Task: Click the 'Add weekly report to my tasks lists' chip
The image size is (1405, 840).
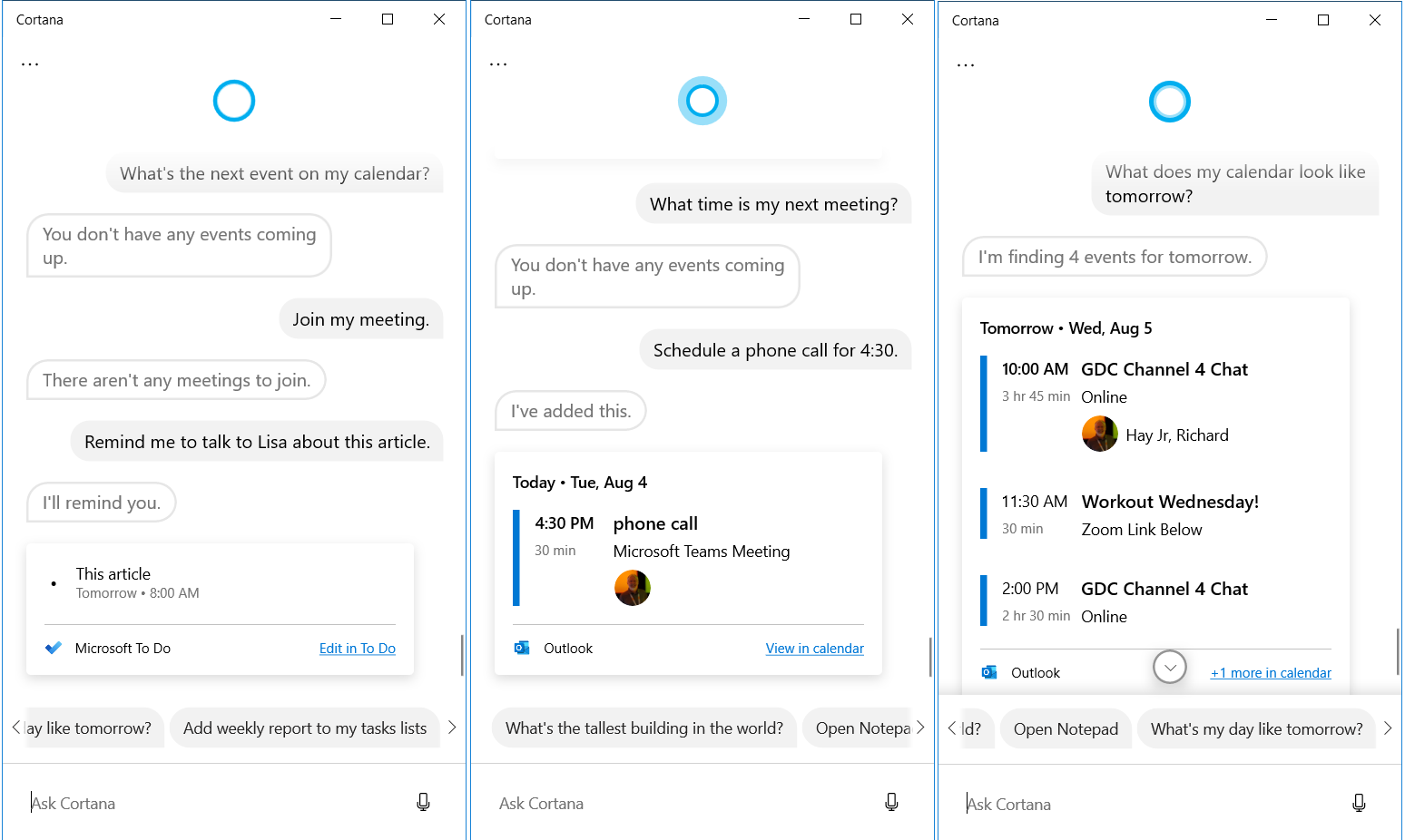Action: (x=305, y=728)
